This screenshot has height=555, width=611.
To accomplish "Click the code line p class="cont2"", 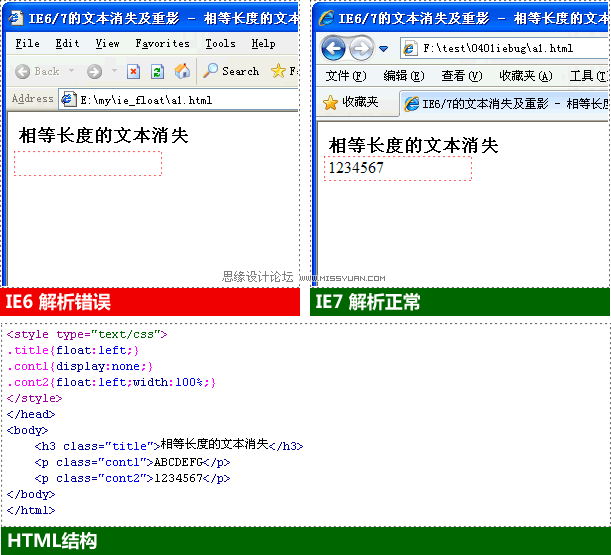I will click(132, 478).
